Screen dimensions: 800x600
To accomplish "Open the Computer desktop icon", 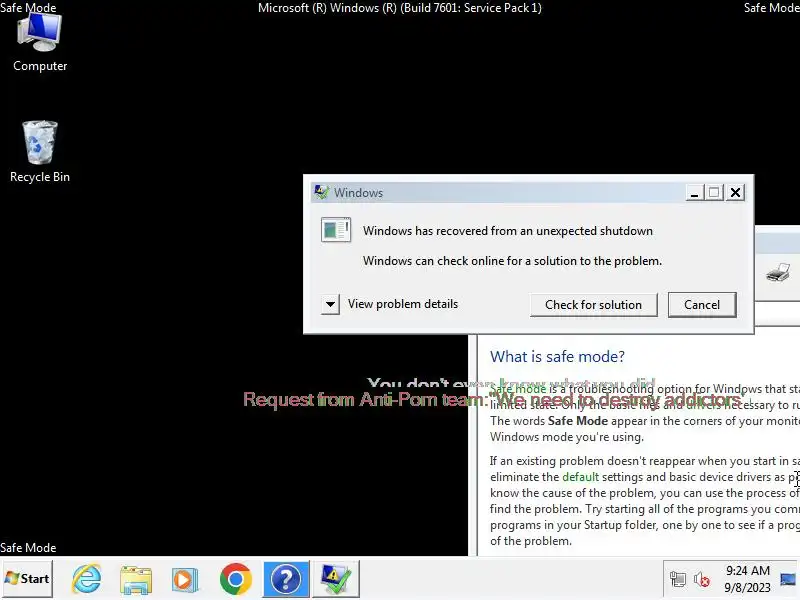I will tap(40, 43).
